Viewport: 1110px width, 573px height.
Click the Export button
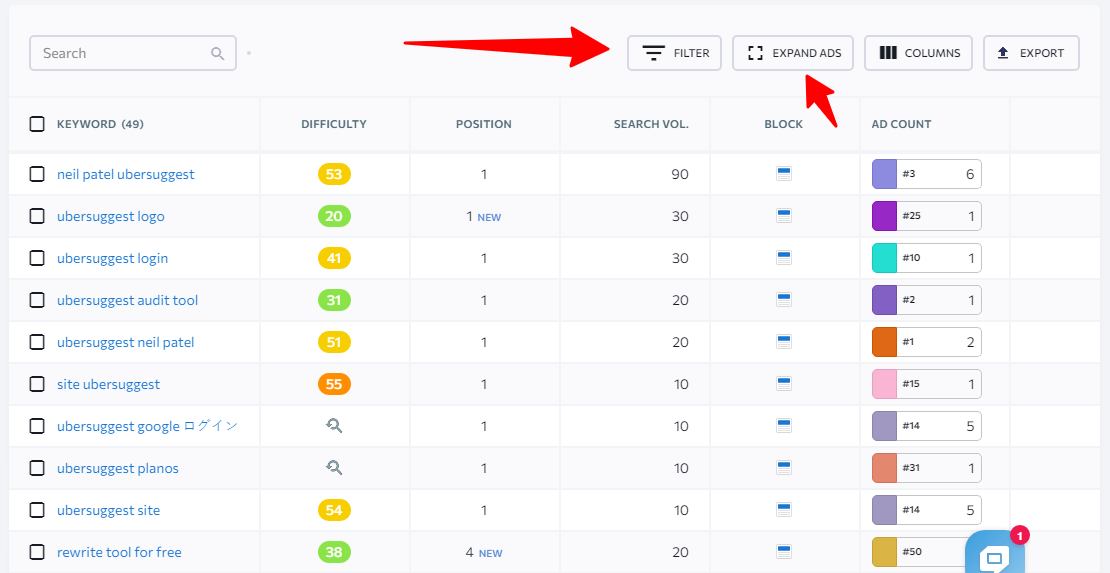[1031, 53]
